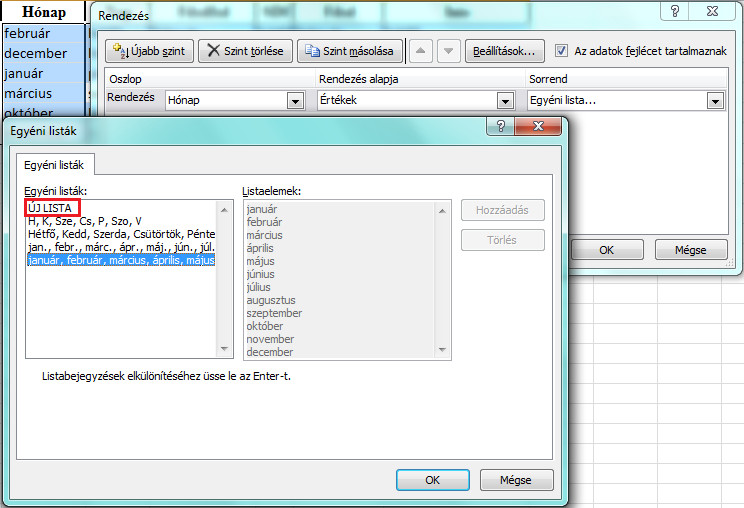The image size is (744, 508).
Task: Click the Szint másolása button
Action: pos(350,51)
